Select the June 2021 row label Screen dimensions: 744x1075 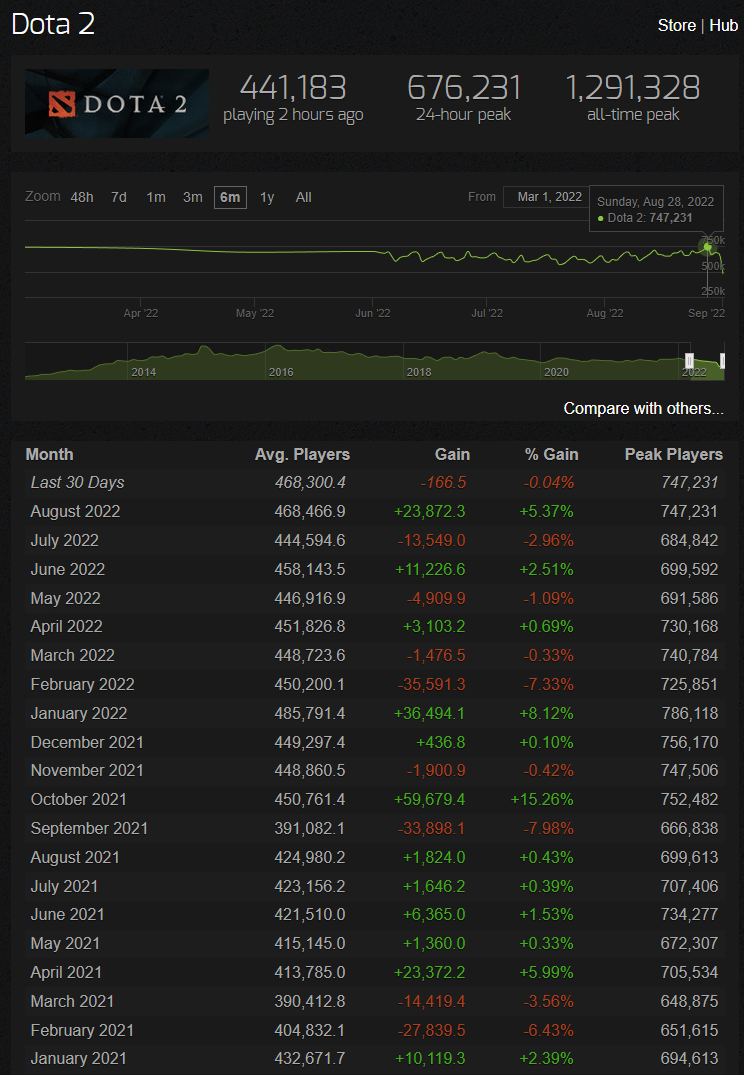point(67,915)
